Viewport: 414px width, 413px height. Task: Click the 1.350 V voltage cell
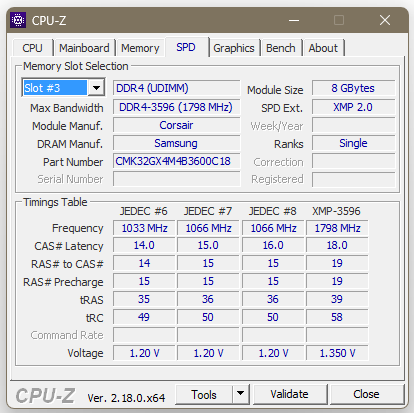coord(337,353)
